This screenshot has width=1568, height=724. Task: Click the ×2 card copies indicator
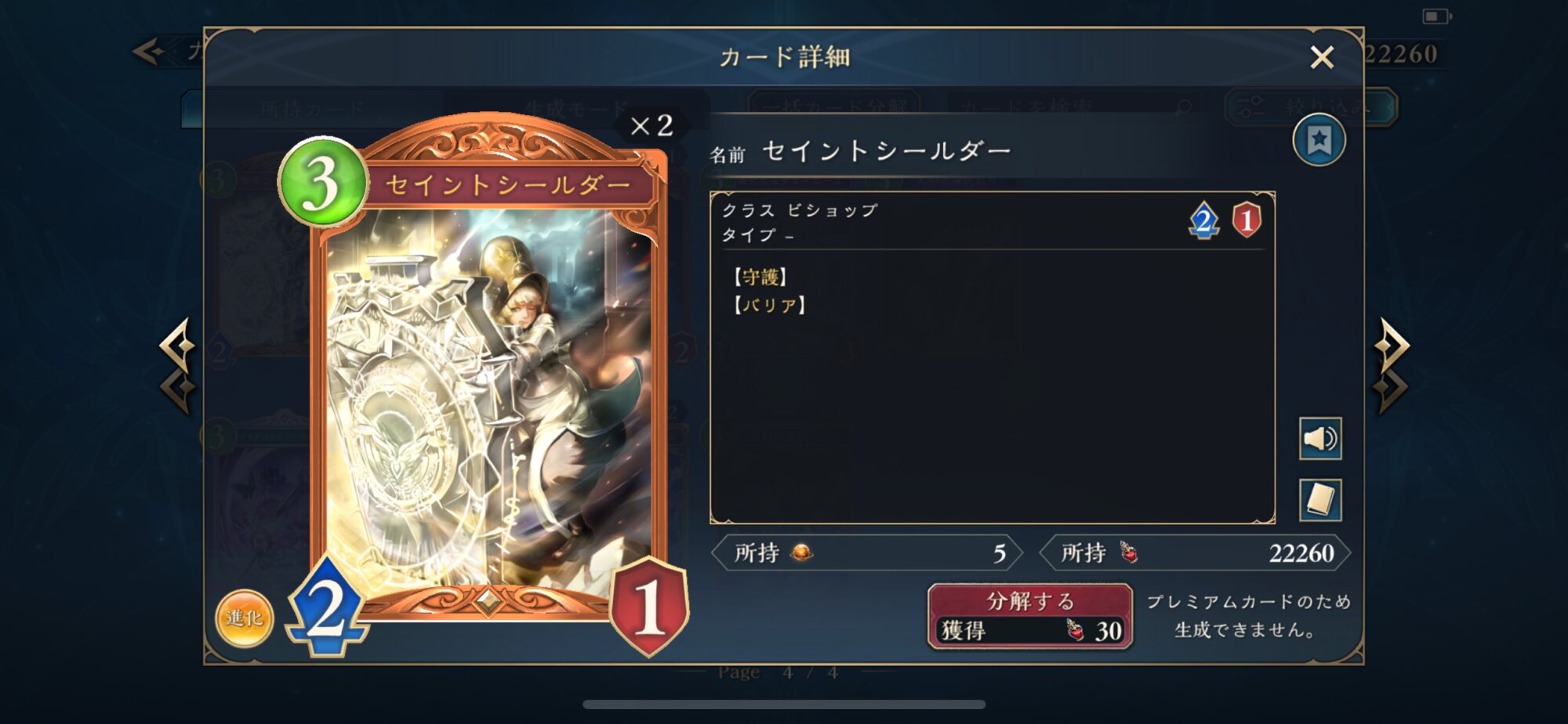652,125
